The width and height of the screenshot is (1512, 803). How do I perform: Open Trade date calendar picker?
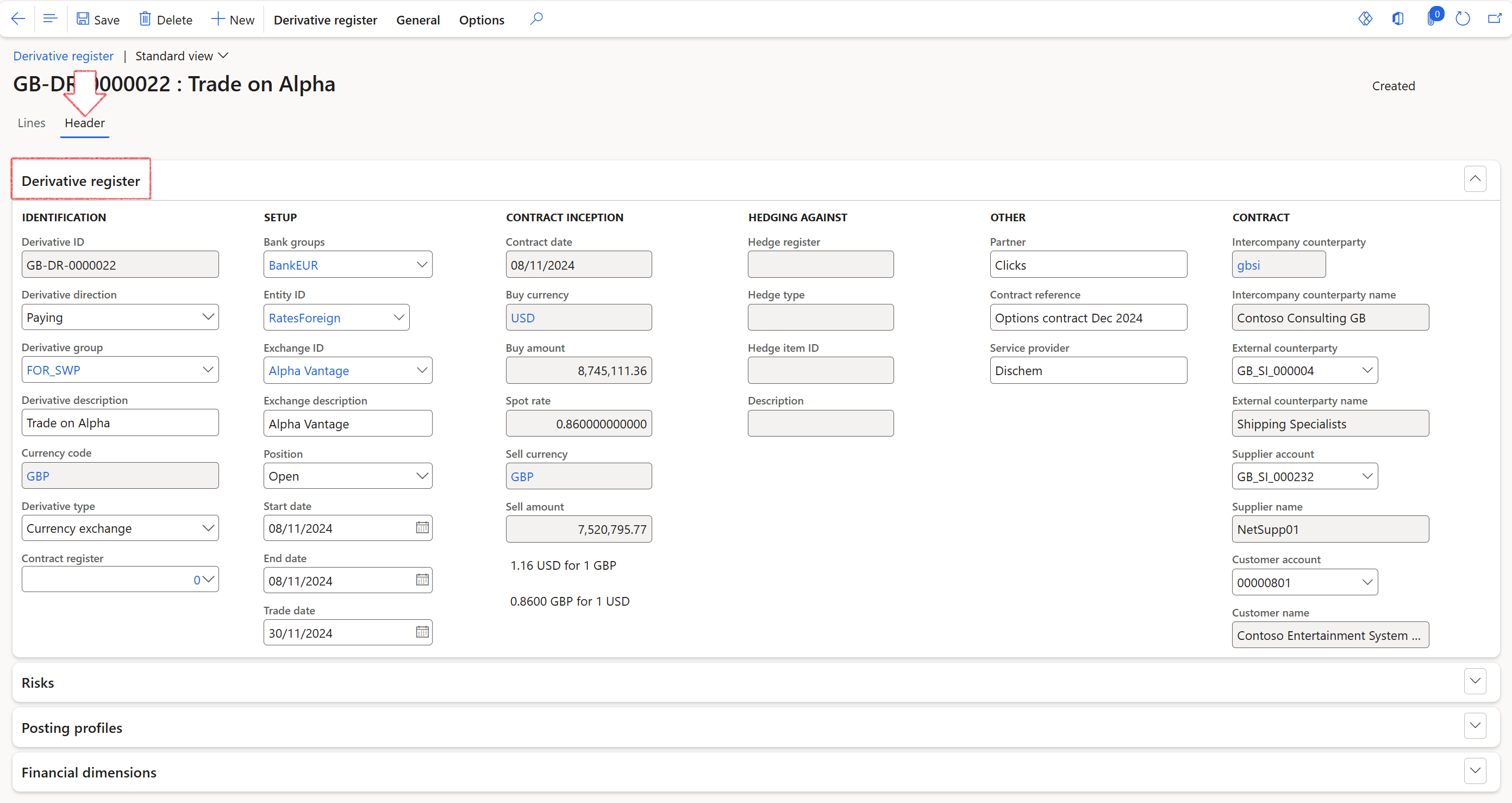(x=422, y=632)
